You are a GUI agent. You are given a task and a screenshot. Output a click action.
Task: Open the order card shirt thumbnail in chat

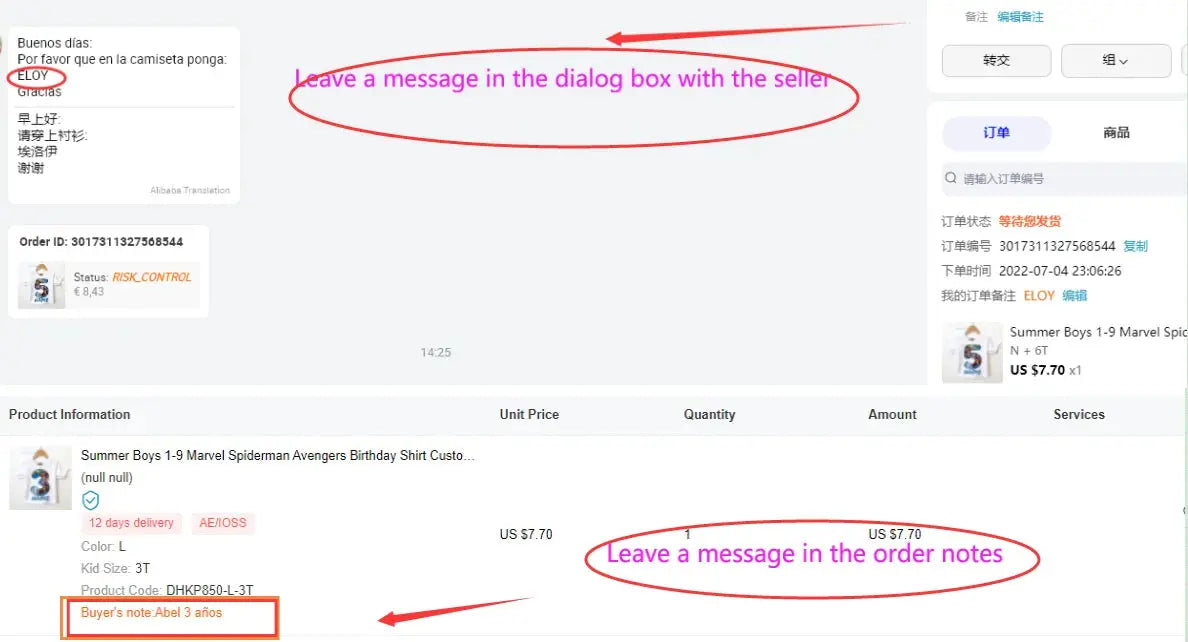tap(41, 285)
